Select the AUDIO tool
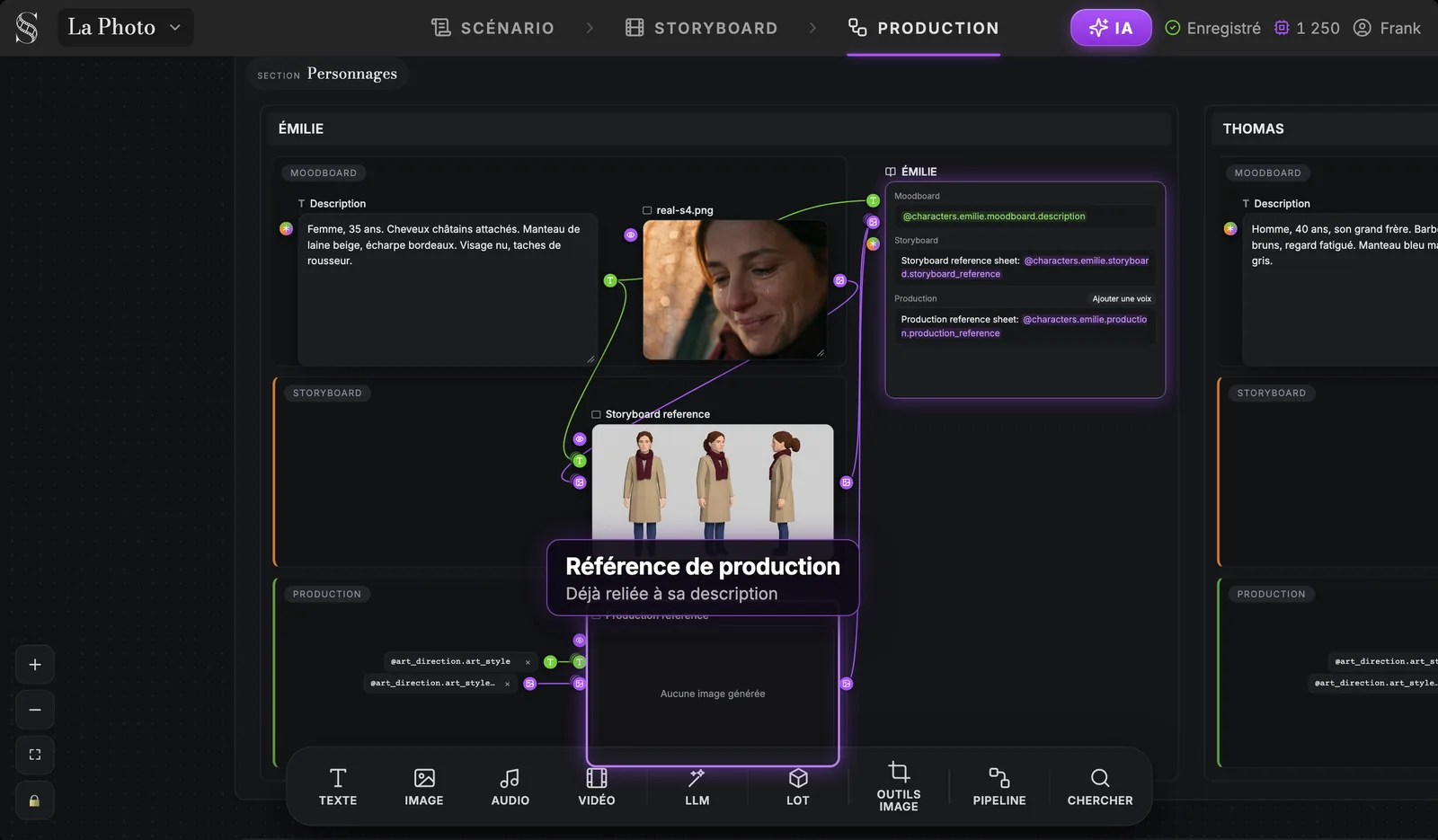The height and width of the screenshot is (840, 1438). 510,787
